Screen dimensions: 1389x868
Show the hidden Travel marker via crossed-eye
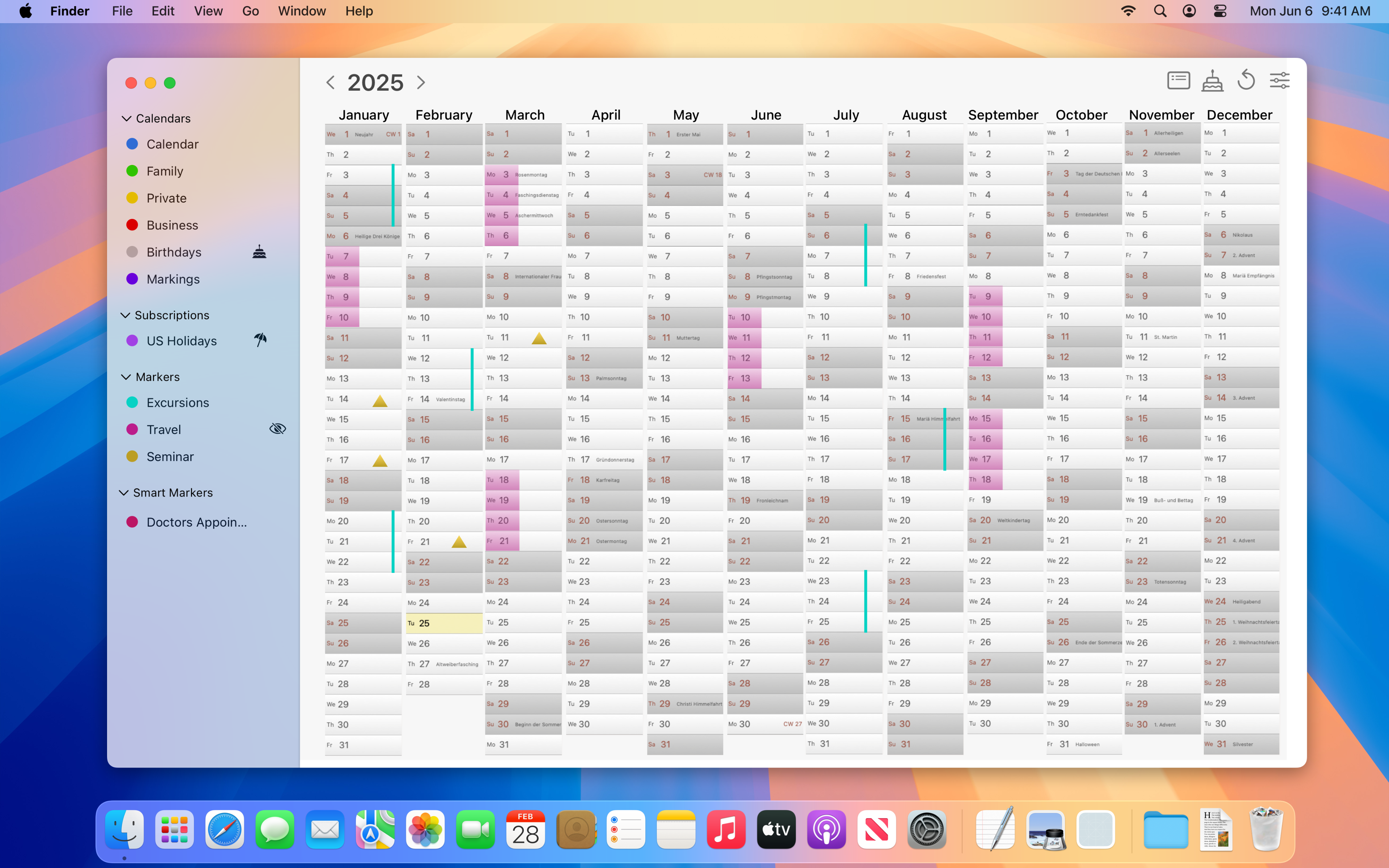[277, 428]
